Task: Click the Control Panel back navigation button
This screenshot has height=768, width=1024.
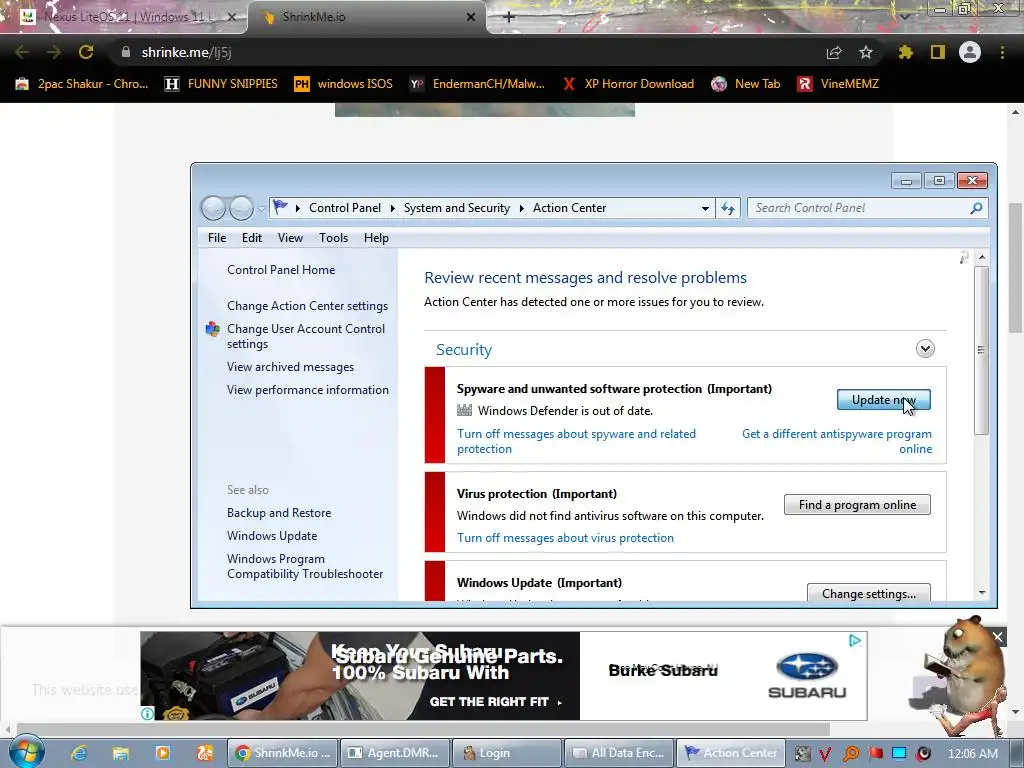Action: point(213,208)
